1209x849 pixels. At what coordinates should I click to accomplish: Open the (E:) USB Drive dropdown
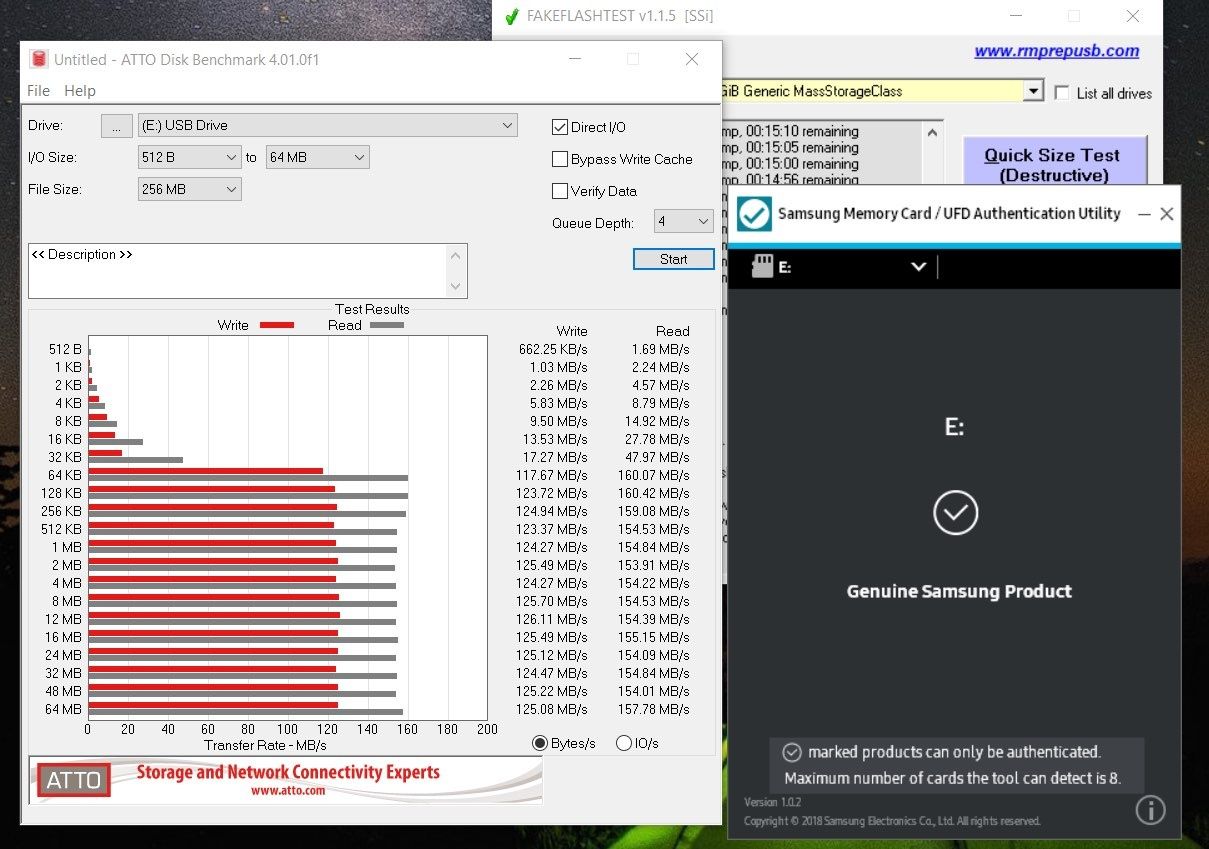(x=328, y=125)
